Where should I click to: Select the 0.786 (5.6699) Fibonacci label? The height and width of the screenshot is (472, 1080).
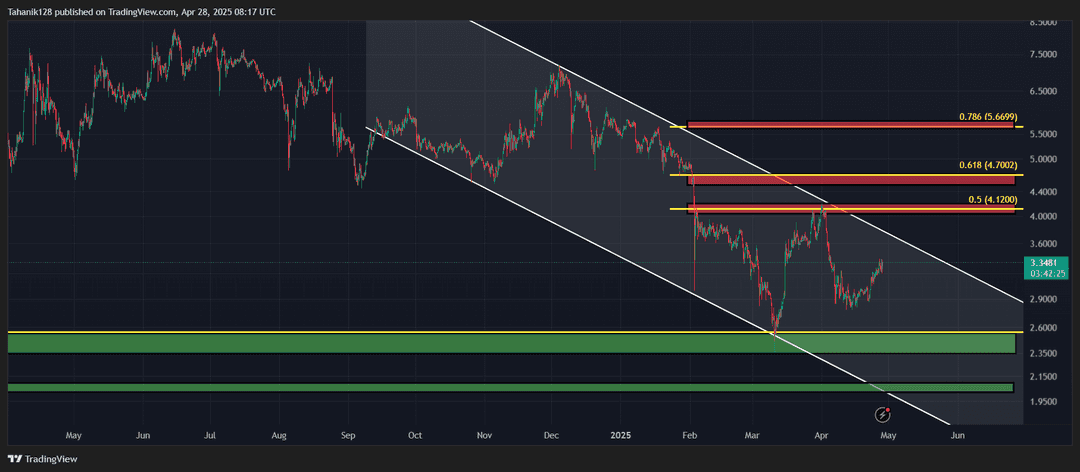click(988, 117)
